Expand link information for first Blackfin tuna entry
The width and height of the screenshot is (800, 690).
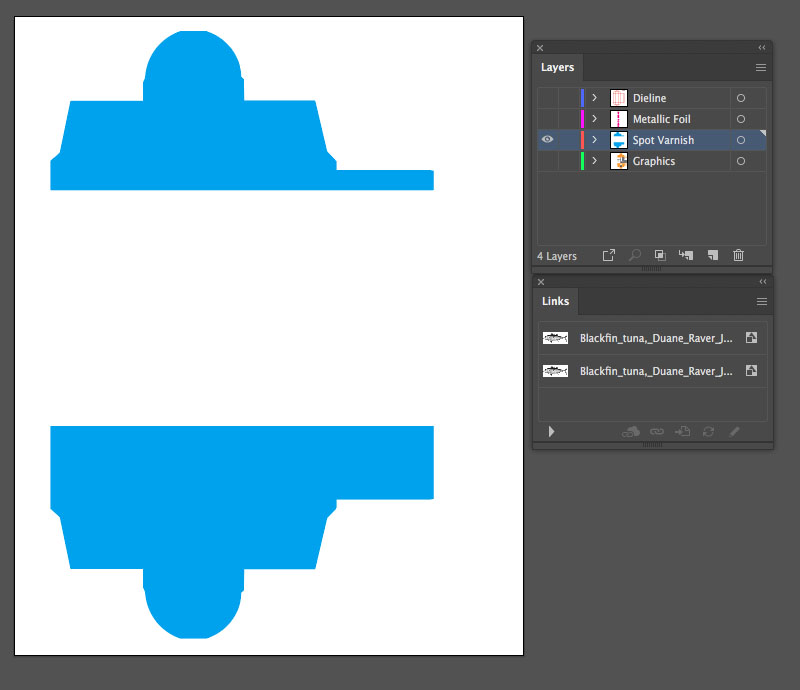point(551,431)
